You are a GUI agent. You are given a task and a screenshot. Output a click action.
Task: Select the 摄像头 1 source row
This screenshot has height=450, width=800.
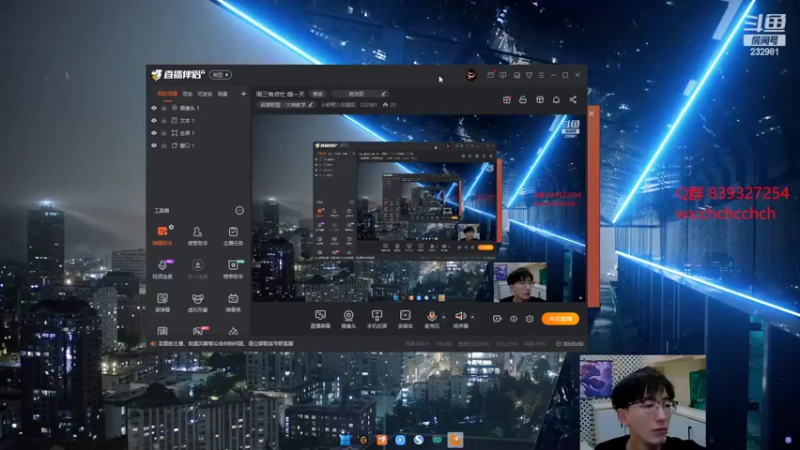[198, 108]
